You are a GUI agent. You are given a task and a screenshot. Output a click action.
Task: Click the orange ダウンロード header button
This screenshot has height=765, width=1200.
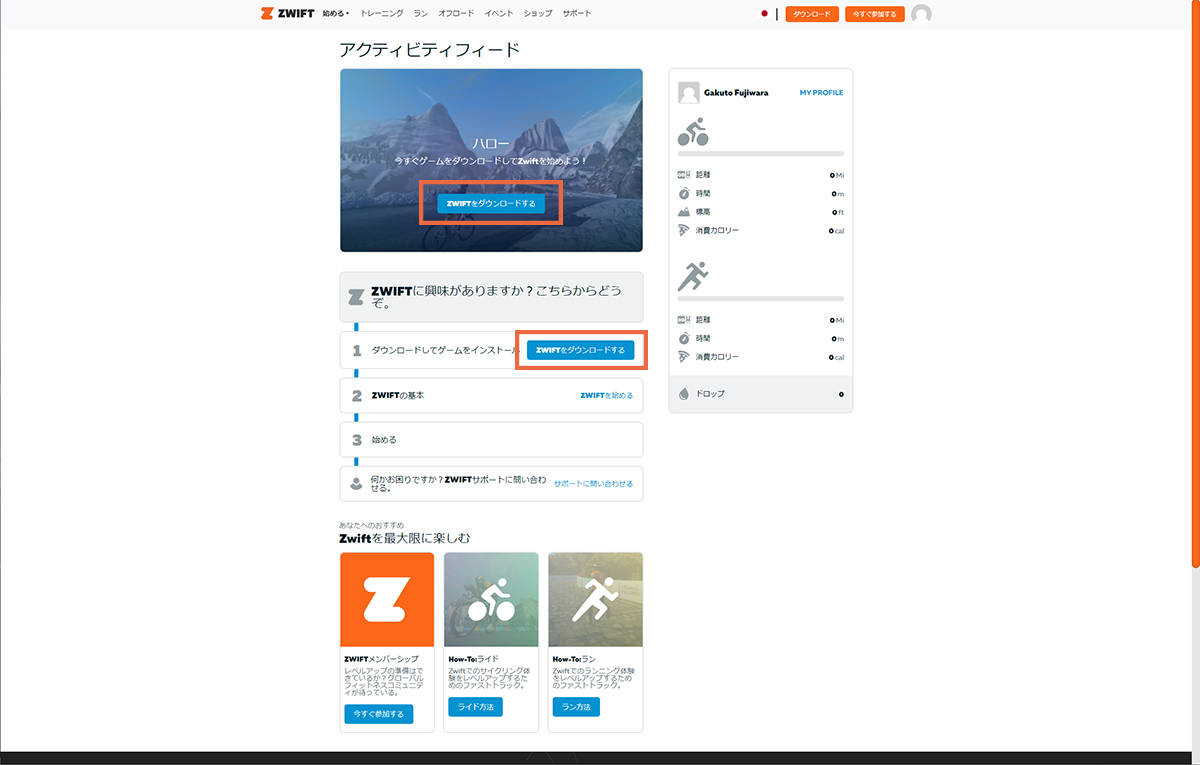click(812, 14)
